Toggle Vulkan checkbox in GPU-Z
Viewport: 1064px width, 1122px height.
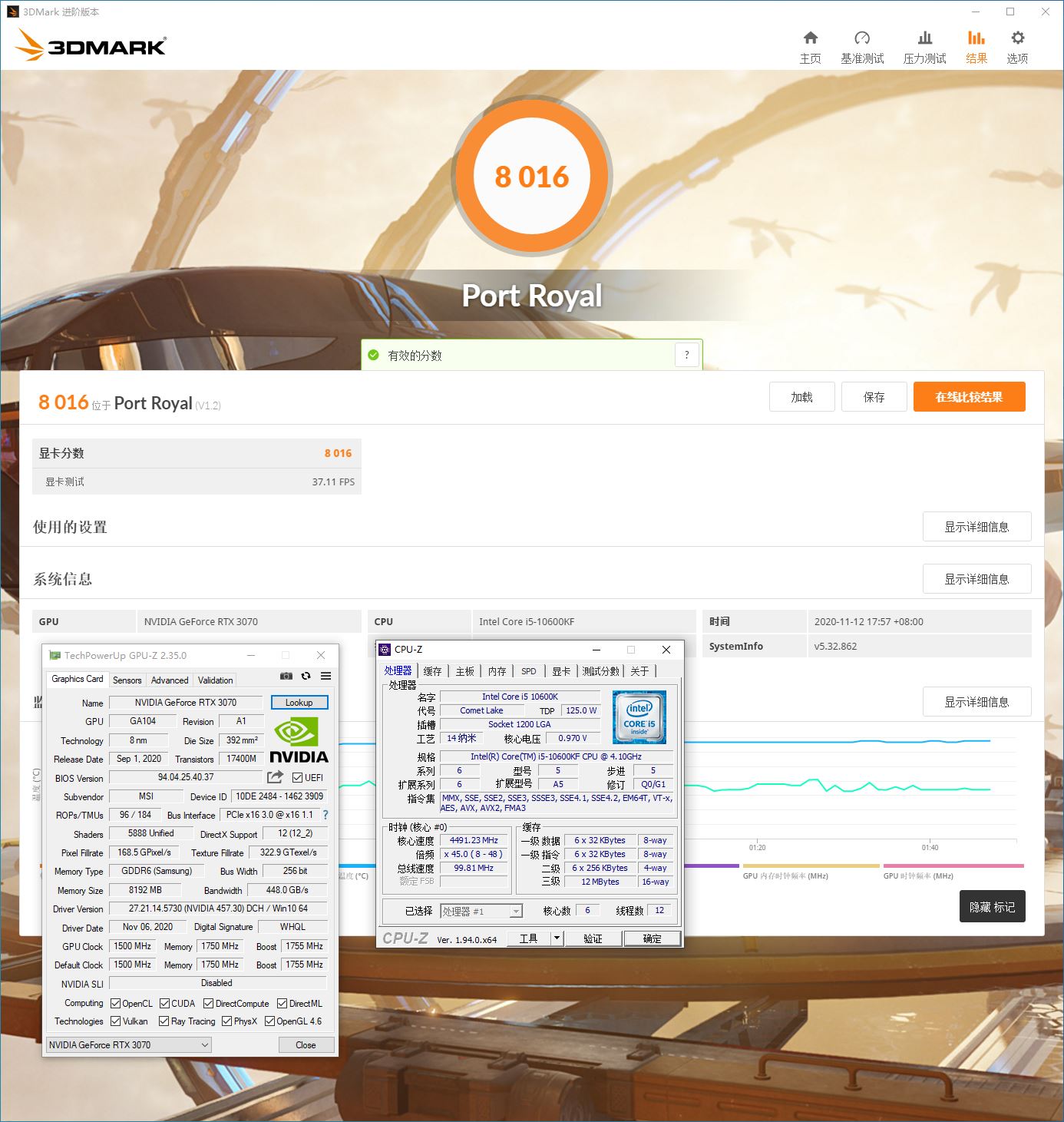click(116, 1021)
